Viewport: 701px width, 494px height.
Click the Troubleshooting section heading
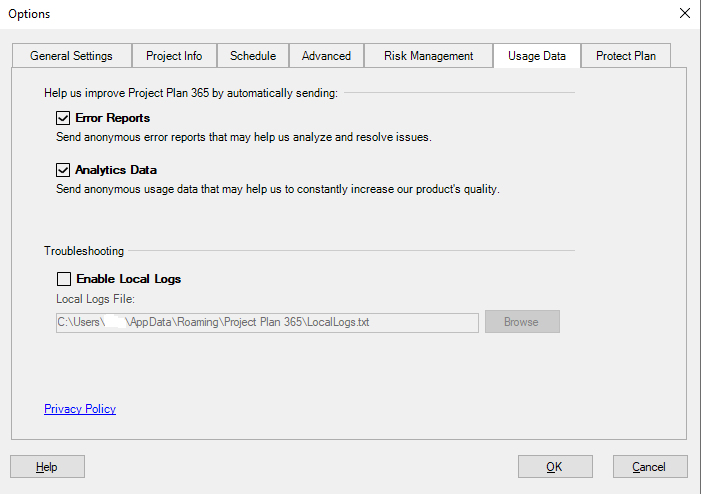pyautogui.click(x=84, y=251)
